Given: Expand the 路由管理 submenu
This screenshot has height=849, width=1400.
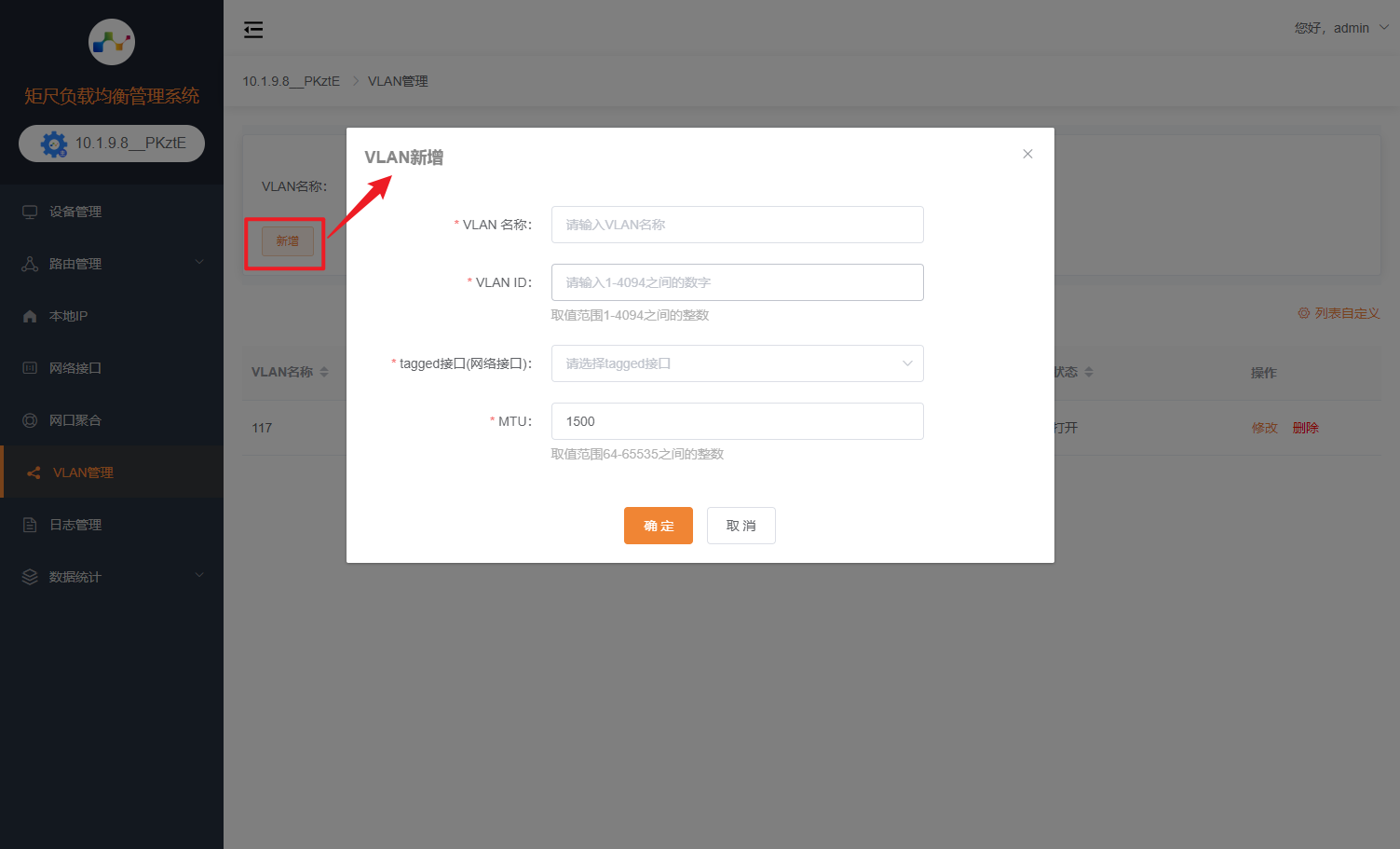Looking at the screenshot, I should point(112,264).
